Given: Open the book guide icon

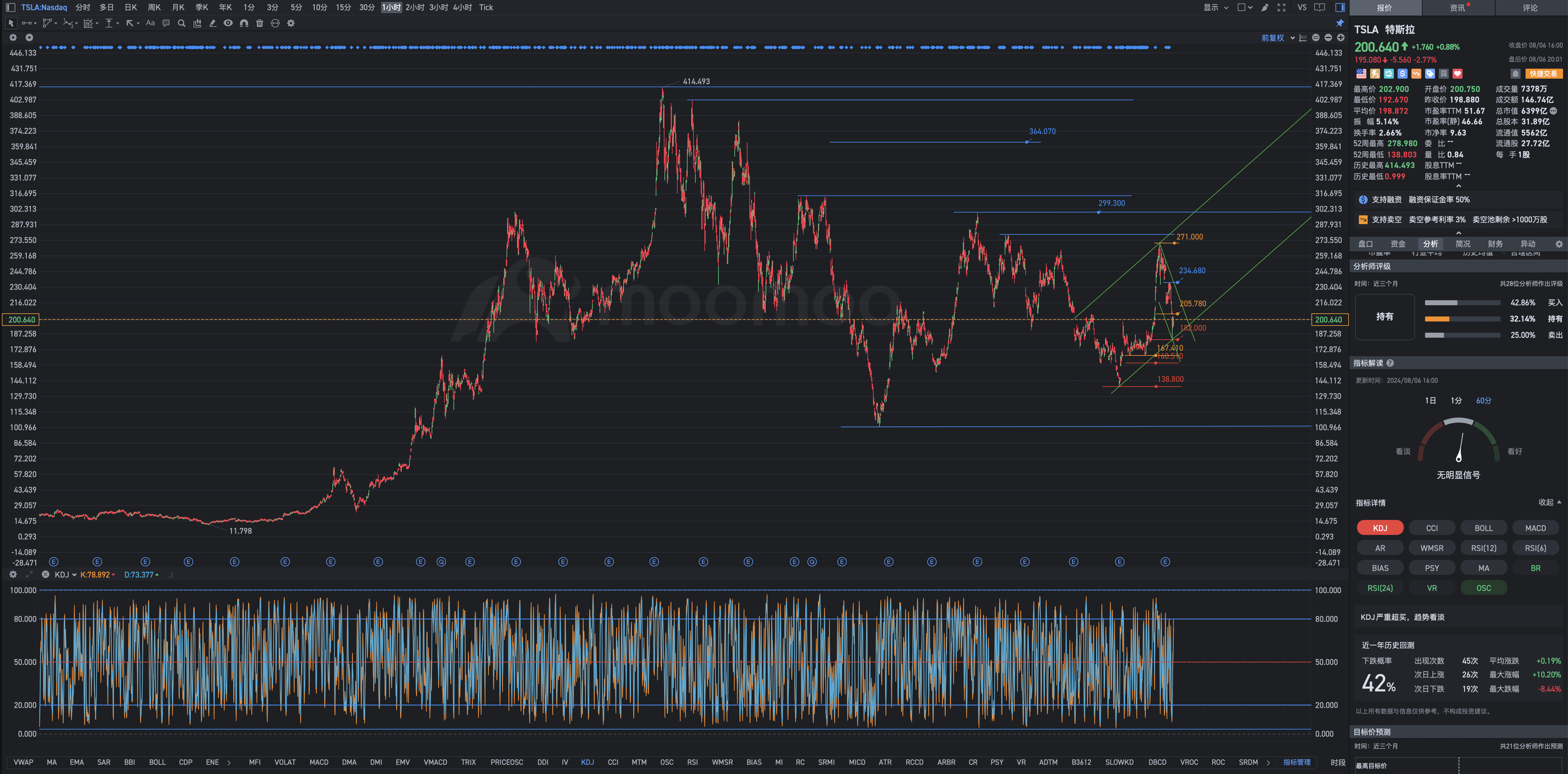Looking at the screenshot, I should [x=1320, y=7].
